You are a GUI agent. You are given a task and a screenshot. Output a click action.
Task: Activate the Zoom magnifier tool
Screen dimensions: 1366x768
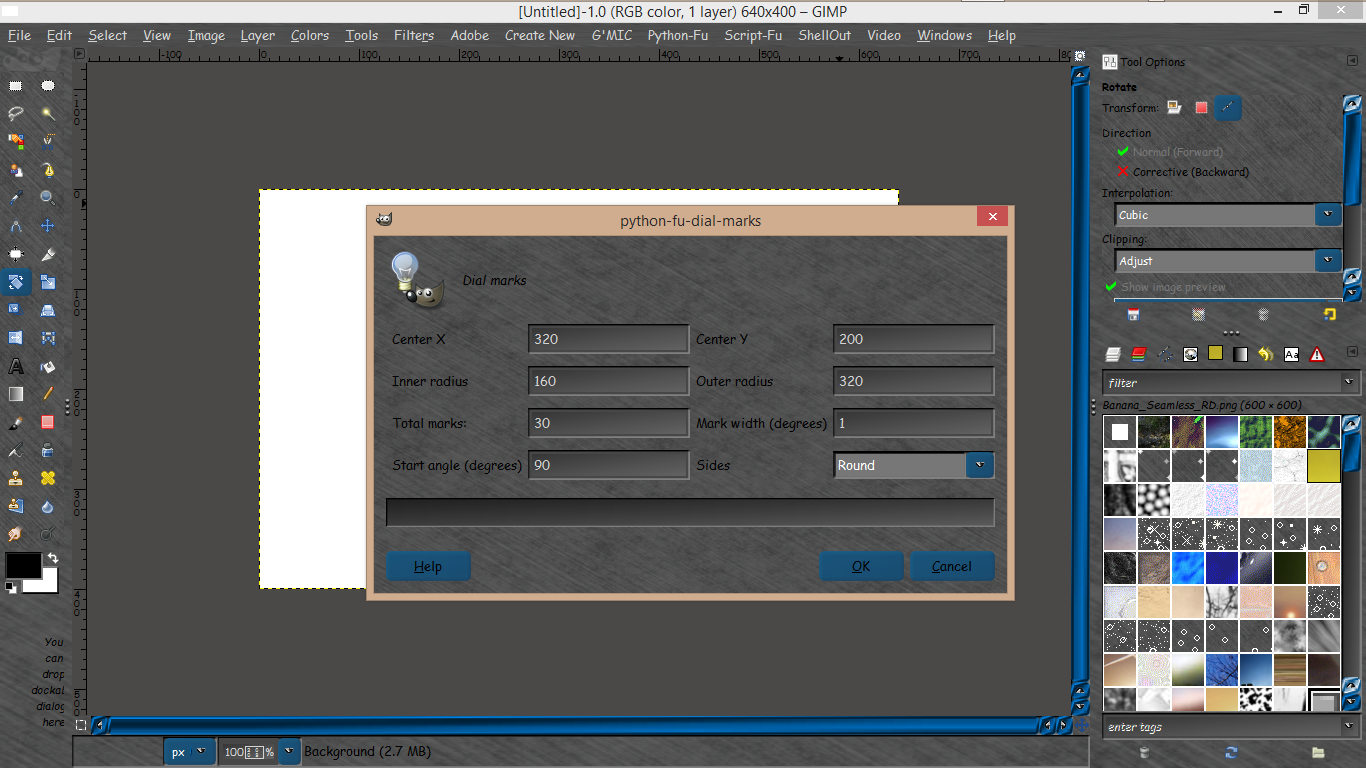47,198
